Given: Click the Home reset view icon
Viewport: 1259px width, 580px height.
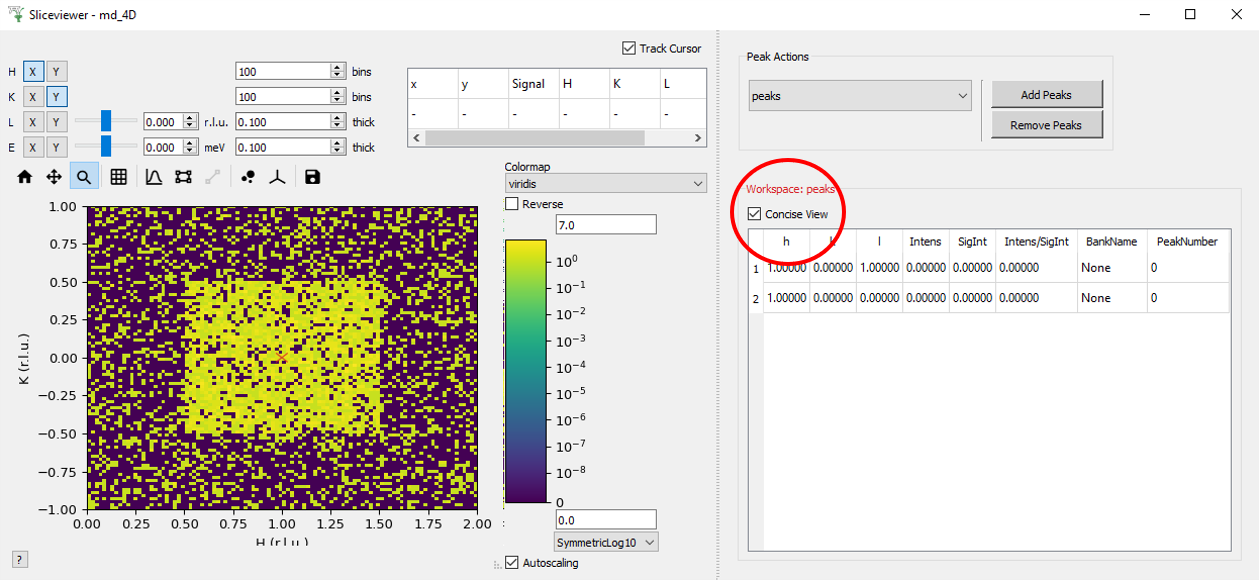Looking at the screenshot, I should tap(25, 177).
